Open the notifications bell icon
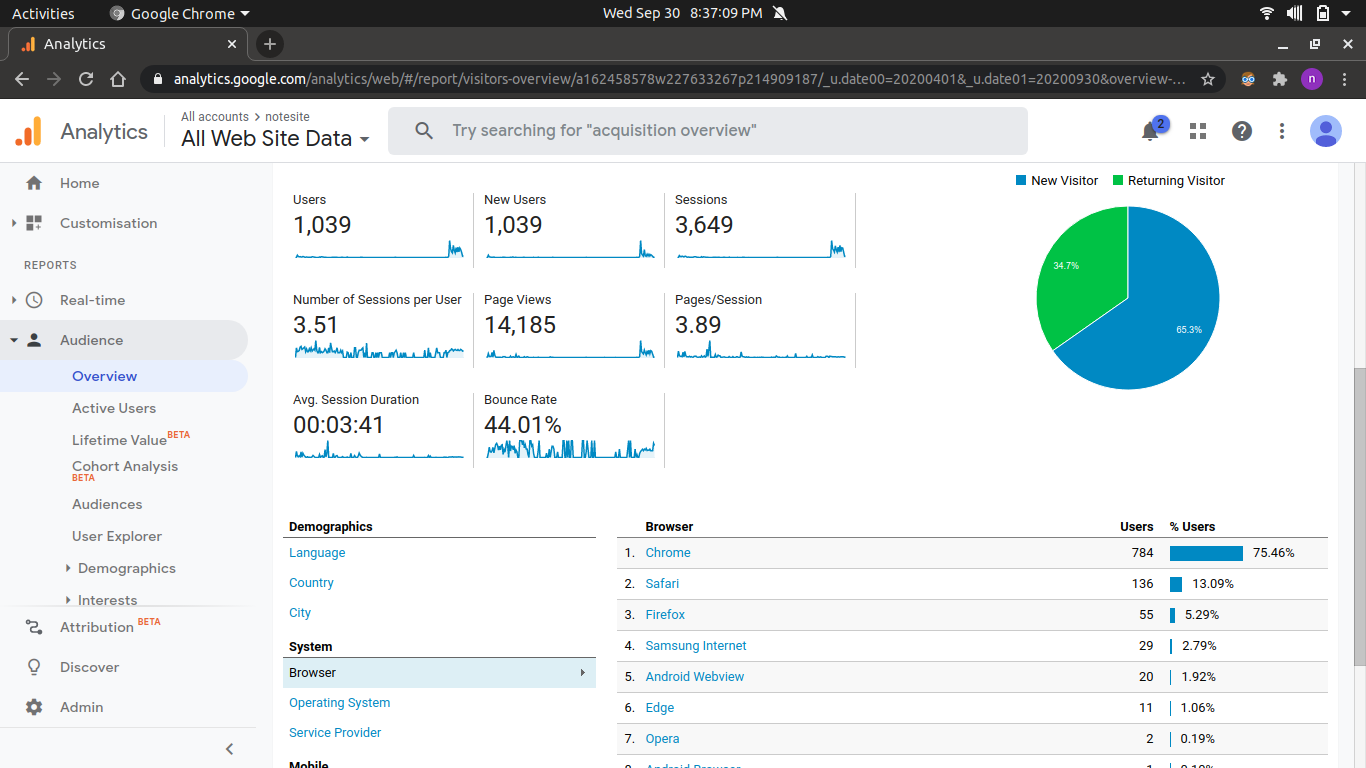Screen dimensions: 1366x768 click(x=1151, y=131)
